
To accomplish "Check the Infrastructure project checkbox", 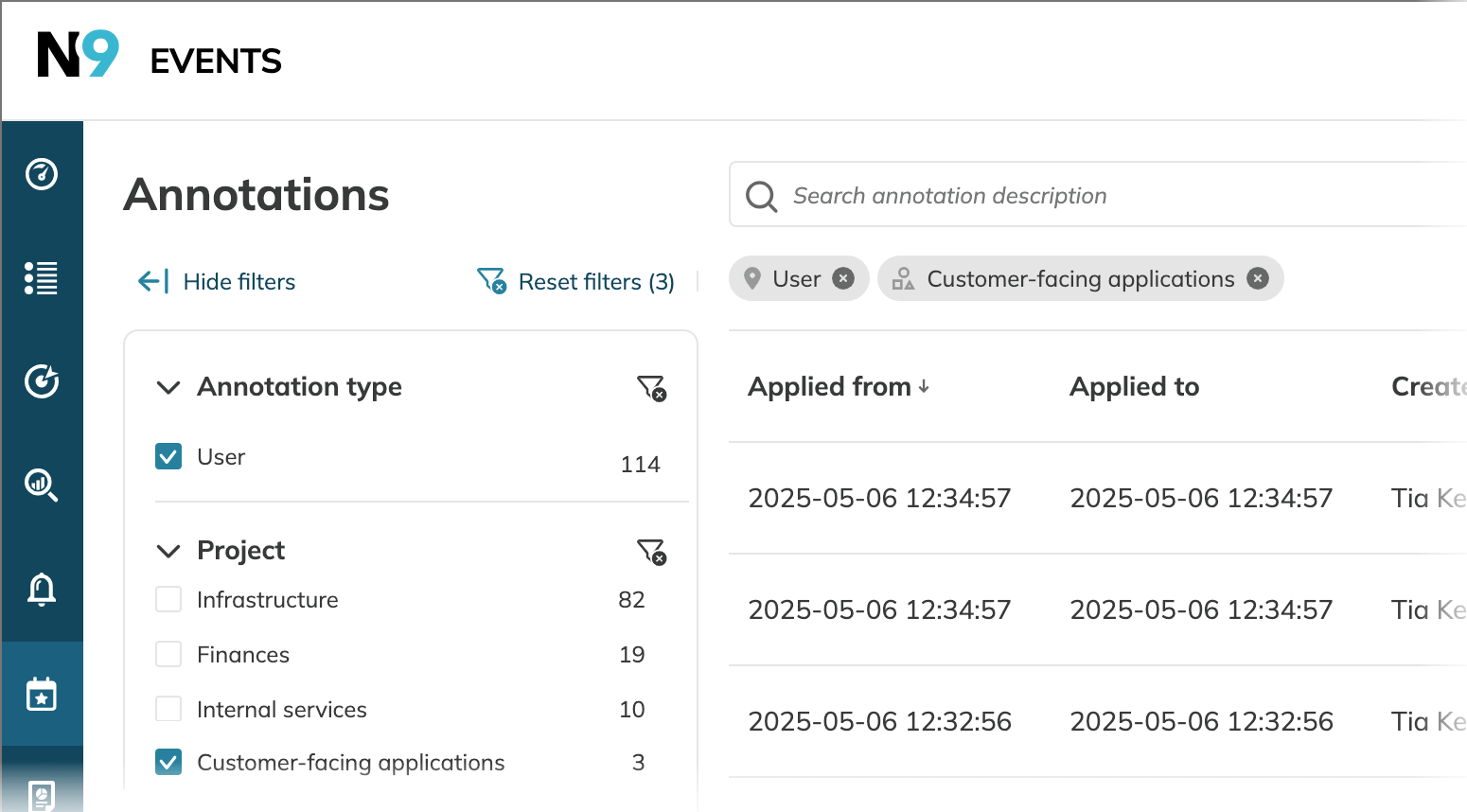I will tap(168, 599).
